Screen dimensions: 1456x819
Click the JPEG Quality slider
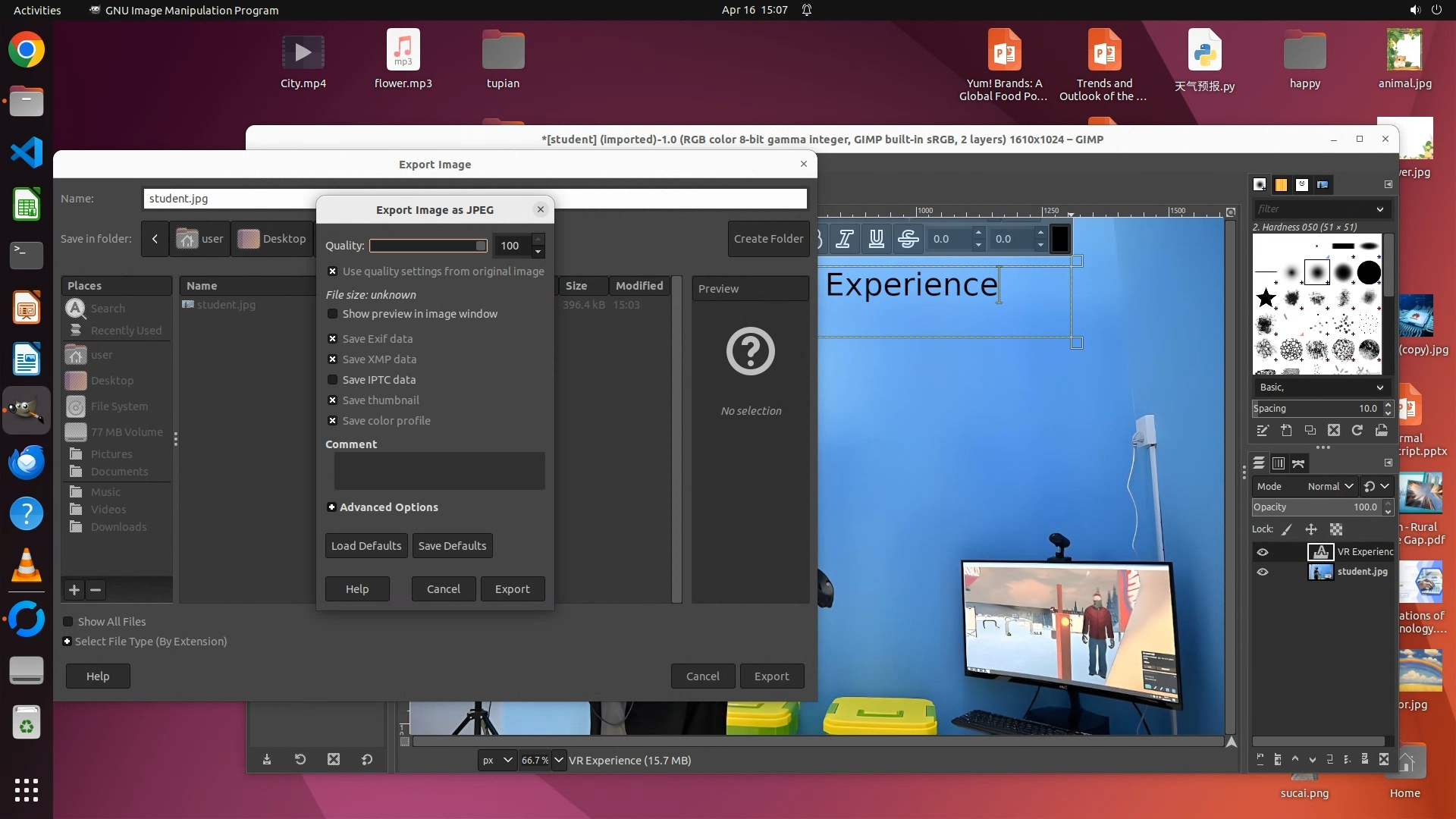coord(428,246)
